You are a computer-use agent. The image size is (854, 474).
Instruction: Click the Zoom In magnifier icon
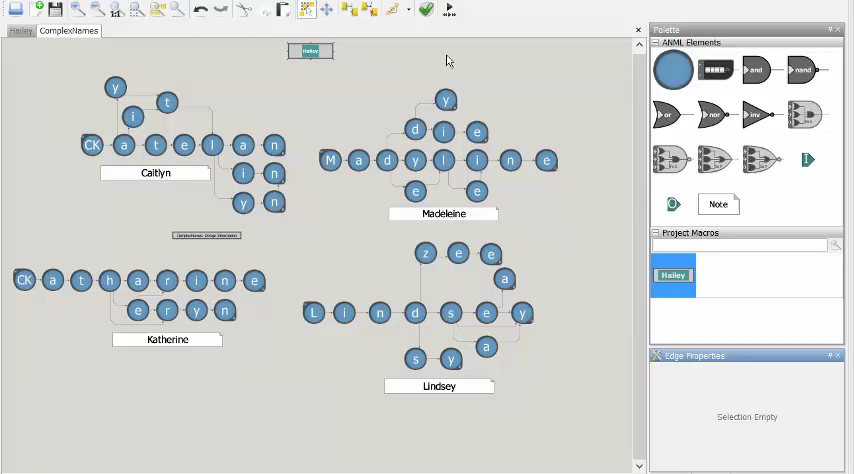point(77,9)
